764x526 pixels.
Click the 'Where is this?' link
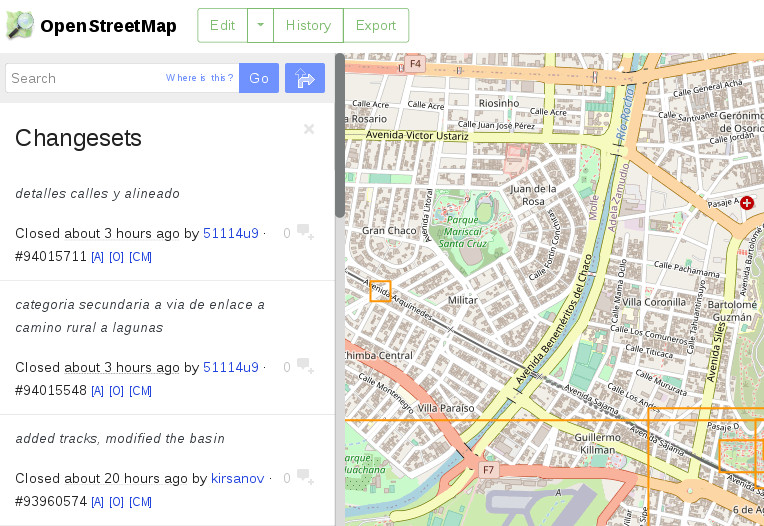pyautogui.click(x=199, y=78)
